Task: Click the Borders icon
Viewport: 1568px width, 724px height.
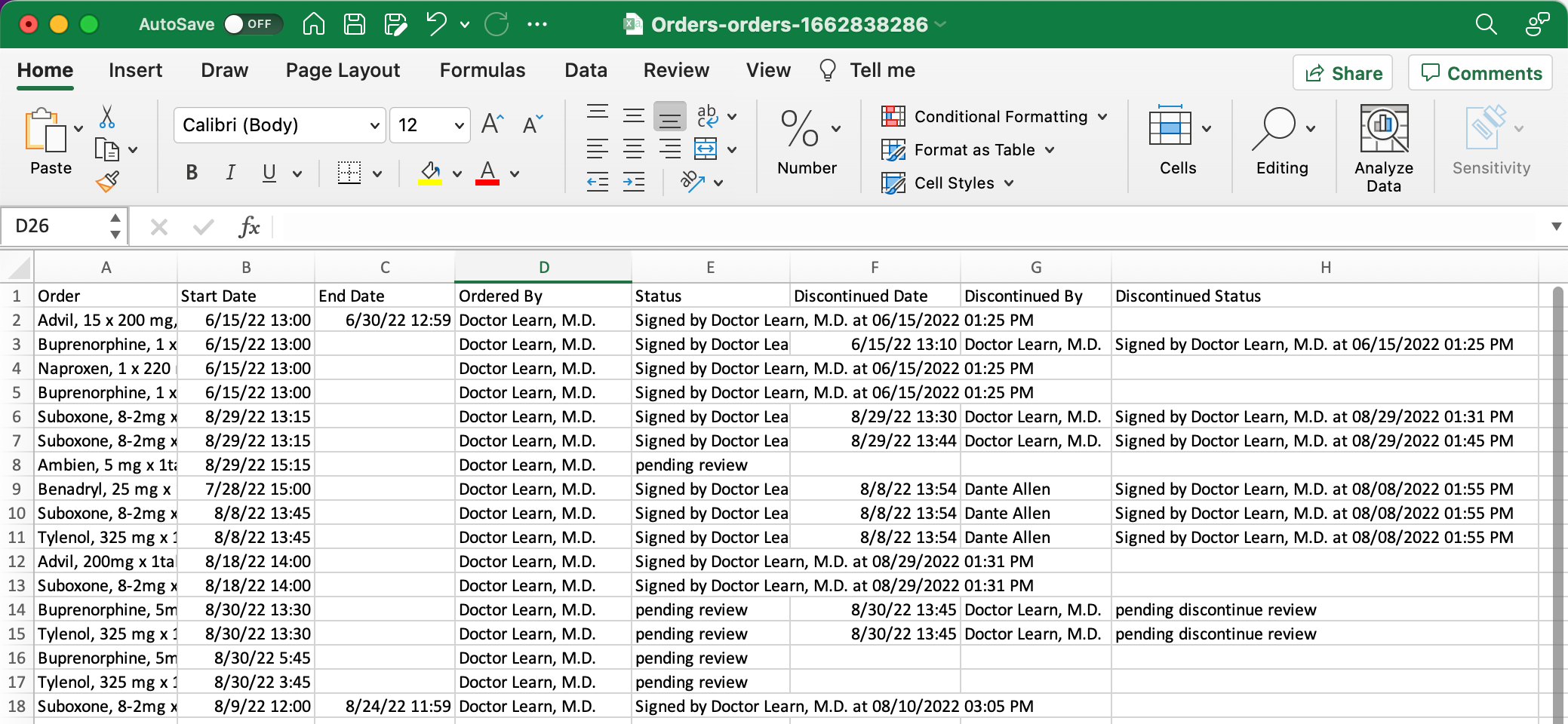Action: click(349, 173)
